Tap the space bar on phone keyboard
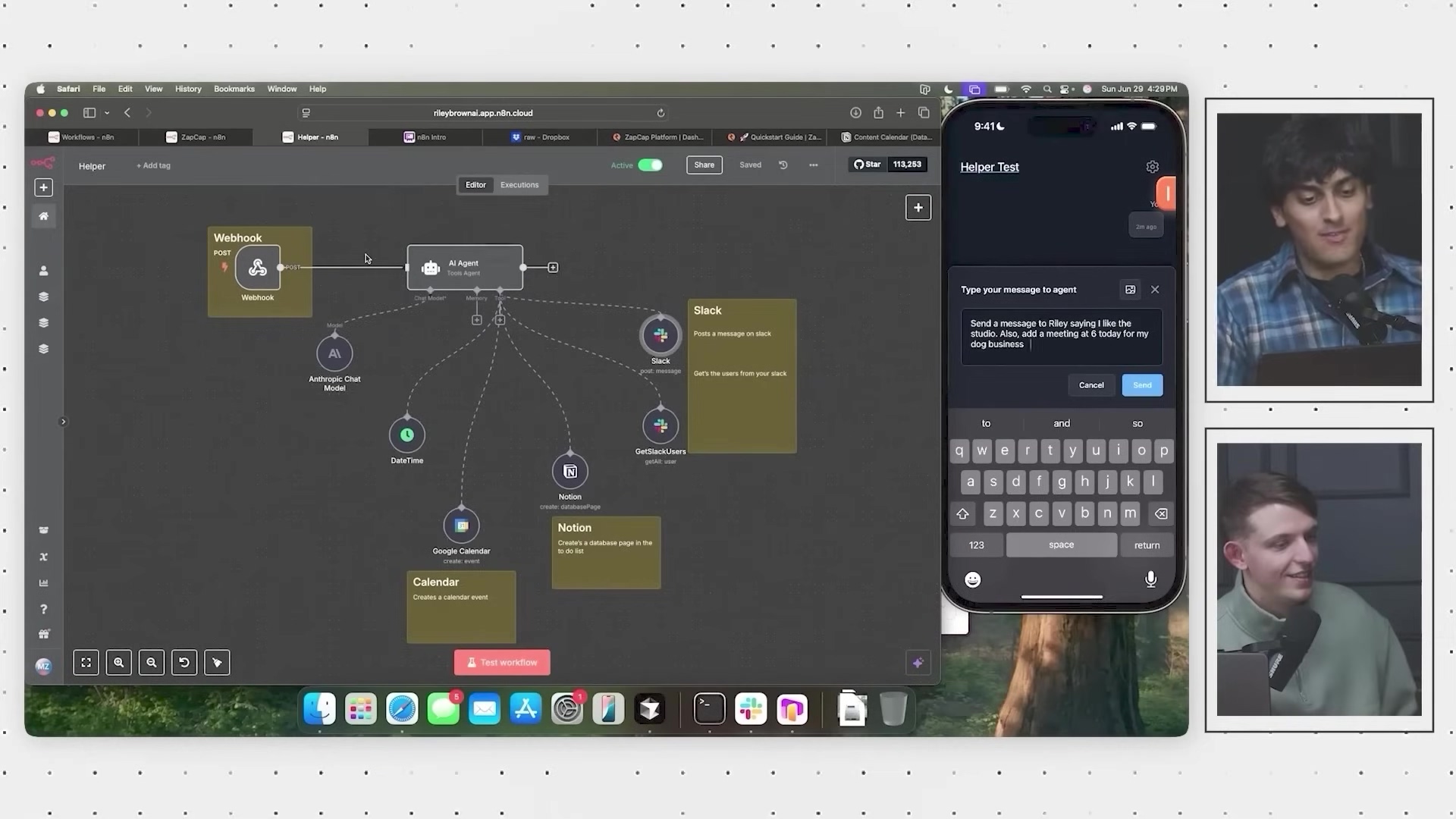The width and height of the screenshot is (1456, 819). coord(1062,545)
